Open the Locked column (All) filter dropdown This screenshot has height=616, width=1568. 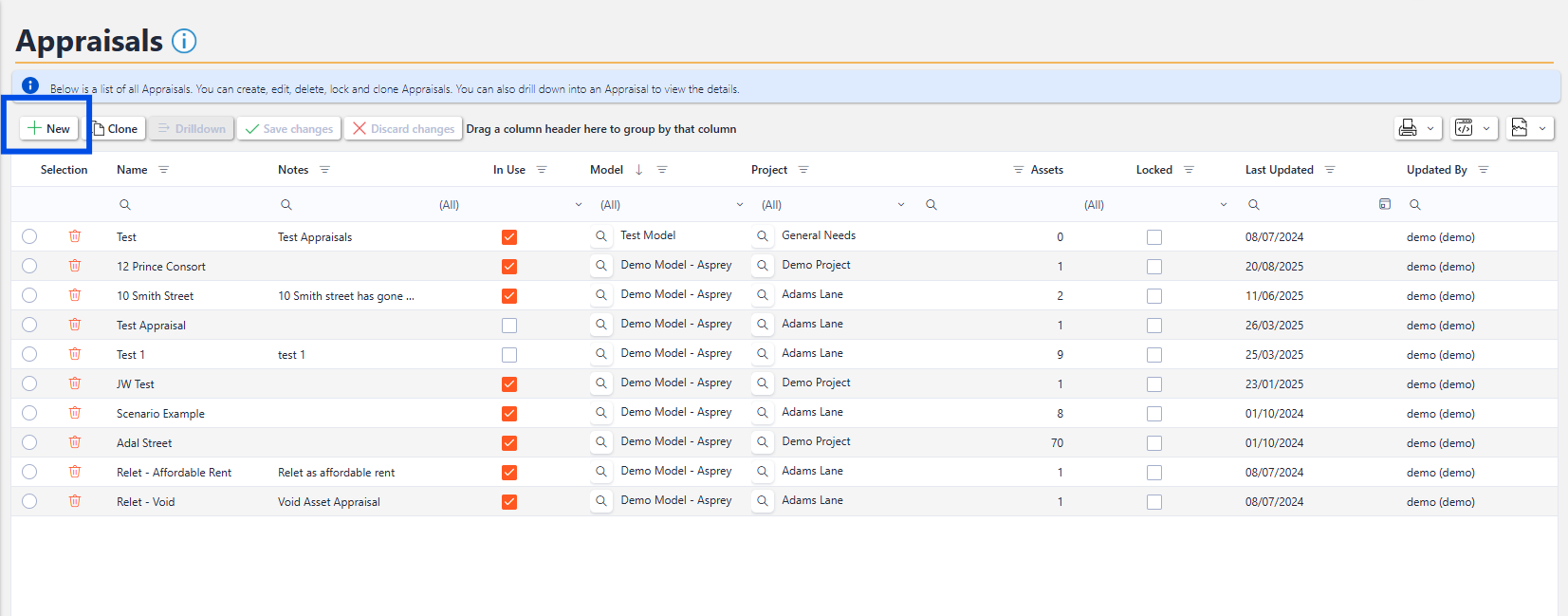[x=1223, y=205]
